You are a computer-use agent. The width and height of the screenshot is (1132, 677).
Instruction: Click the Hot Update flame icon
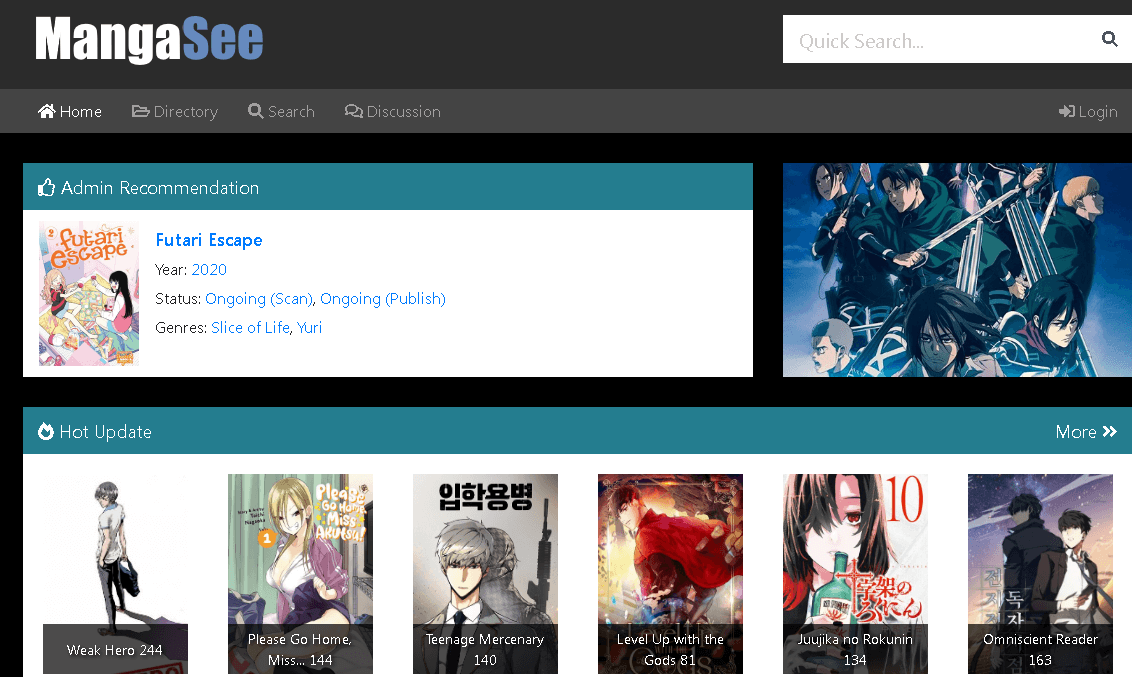[45, 432]
